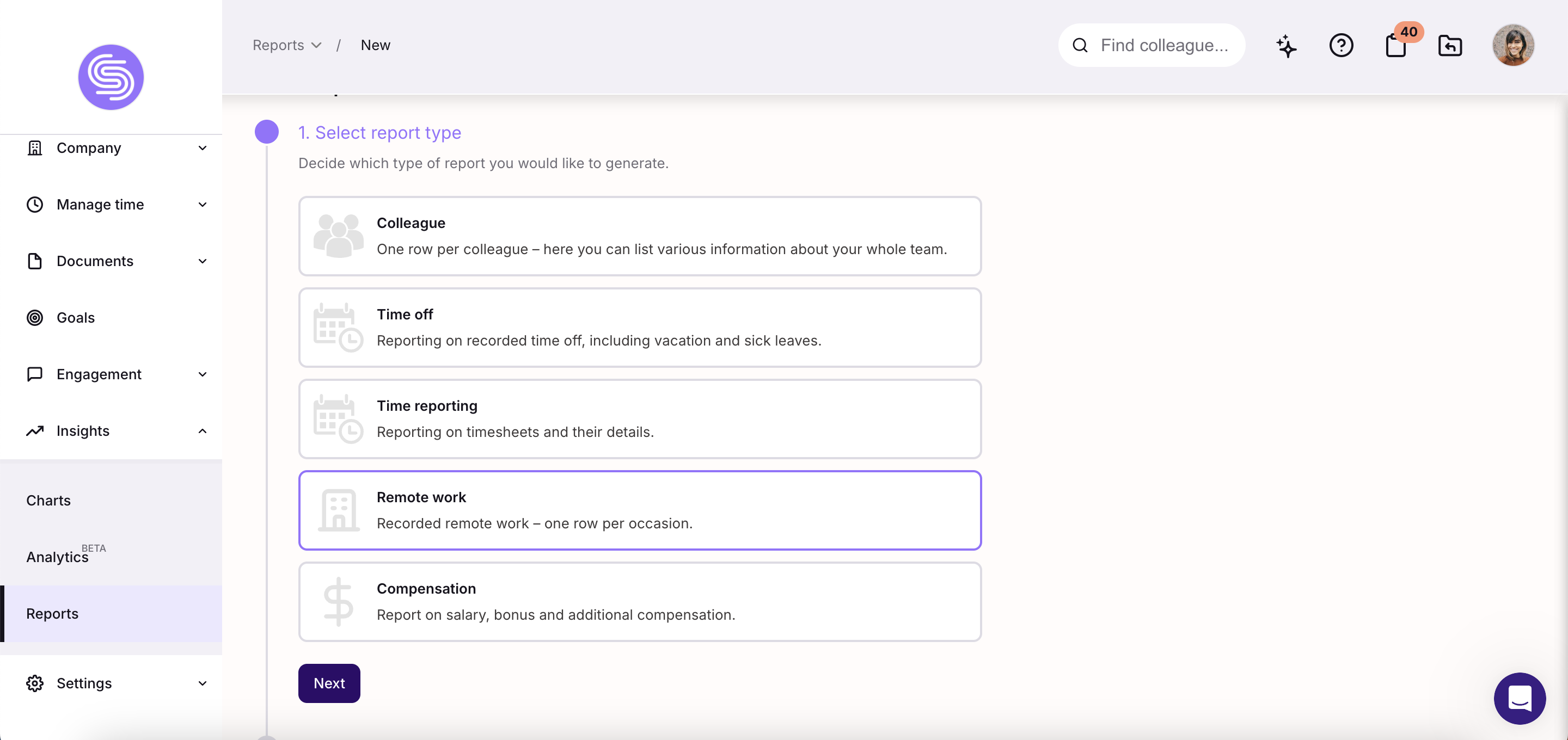Open the help question mark icon
1568x740 pixels.
1341,45
